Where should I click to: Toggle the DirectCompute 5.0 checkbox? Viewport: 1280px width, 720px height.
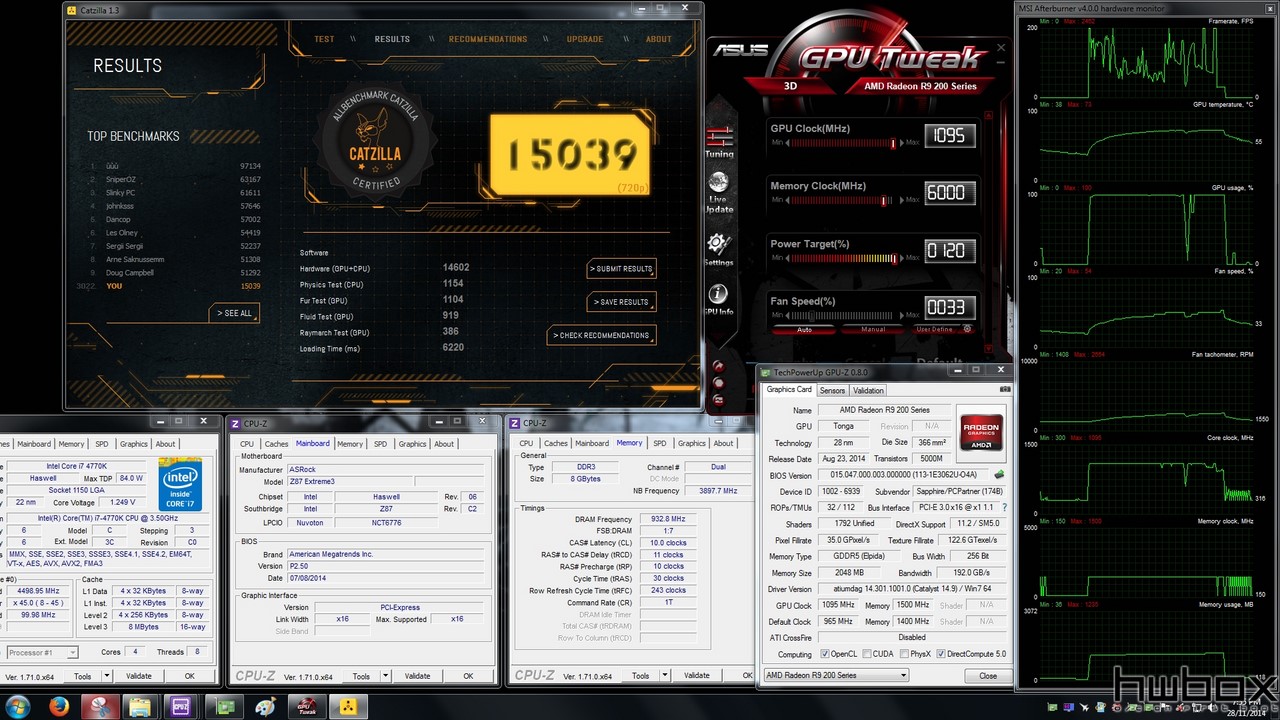tap(939, 654)
